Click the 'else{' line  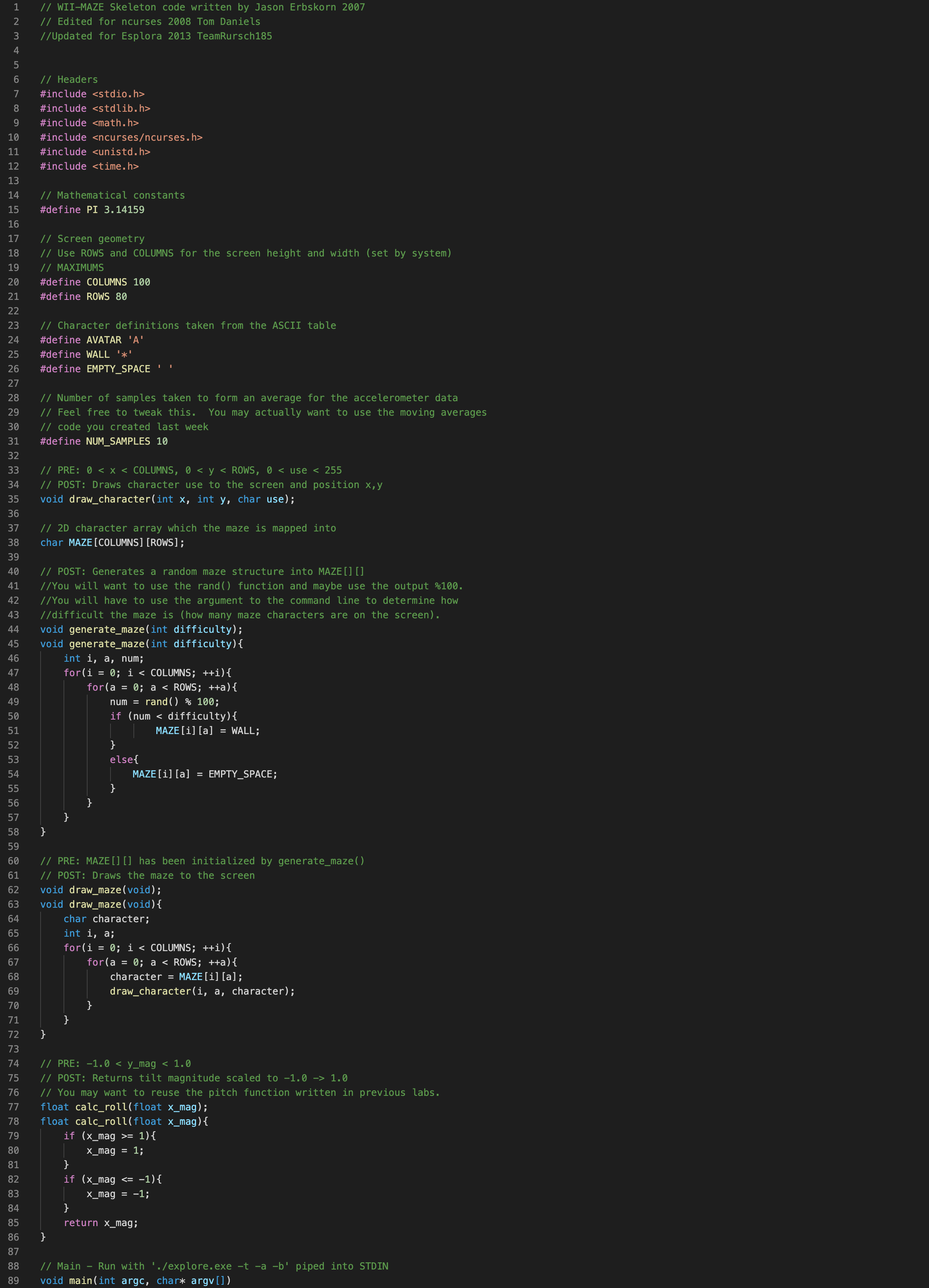124,760
